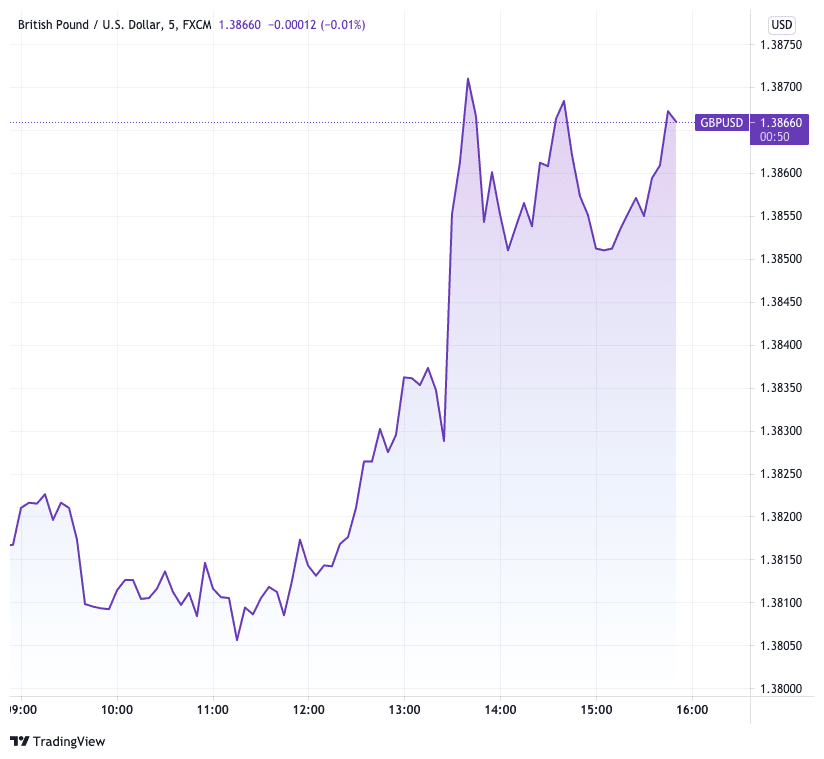Screen dimensions: 824x759
Task: Click the 1.38250 price axis label
Action: pos(781,474)
